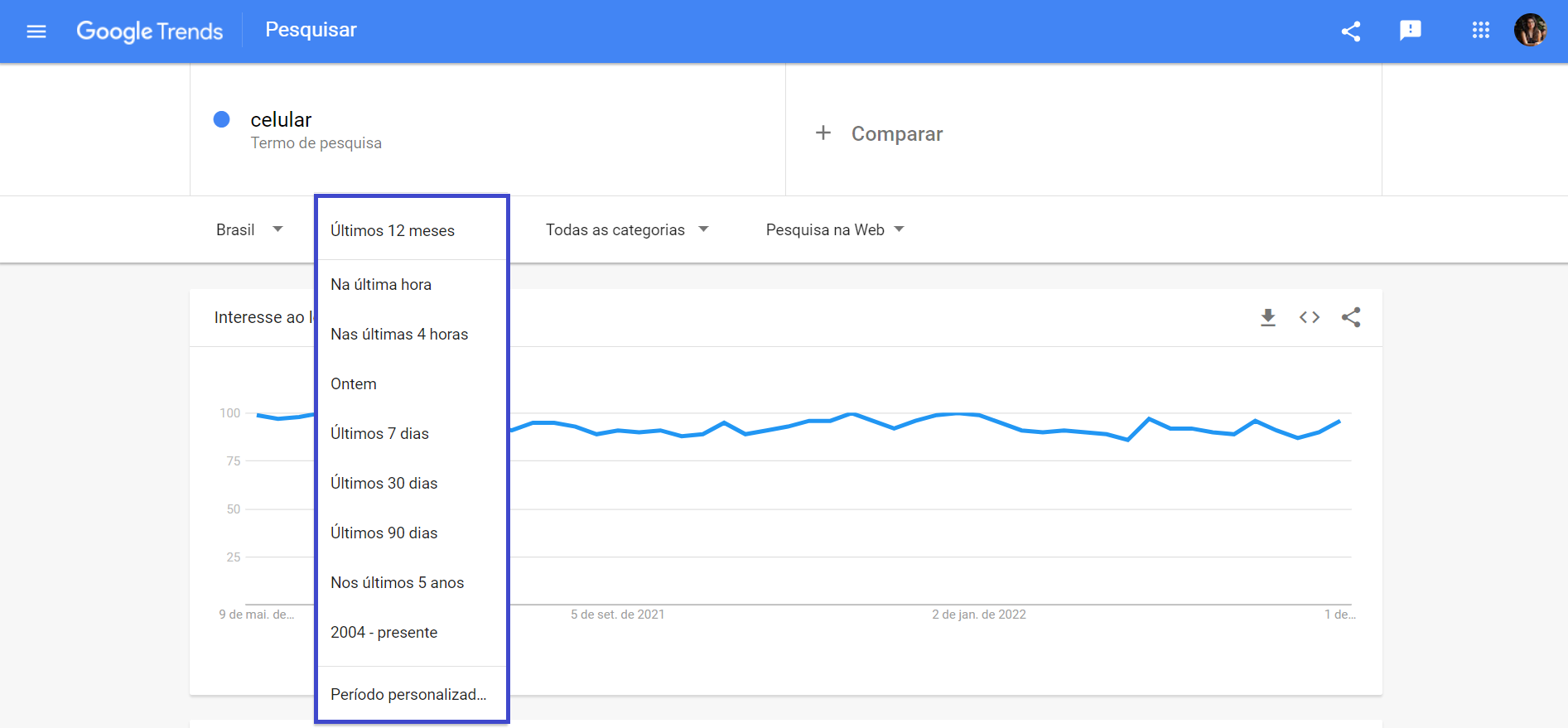The height and width of the screenshot is (728, 1568).
Task: Choose 2004 - presente range
Action: tap(412, 632)
